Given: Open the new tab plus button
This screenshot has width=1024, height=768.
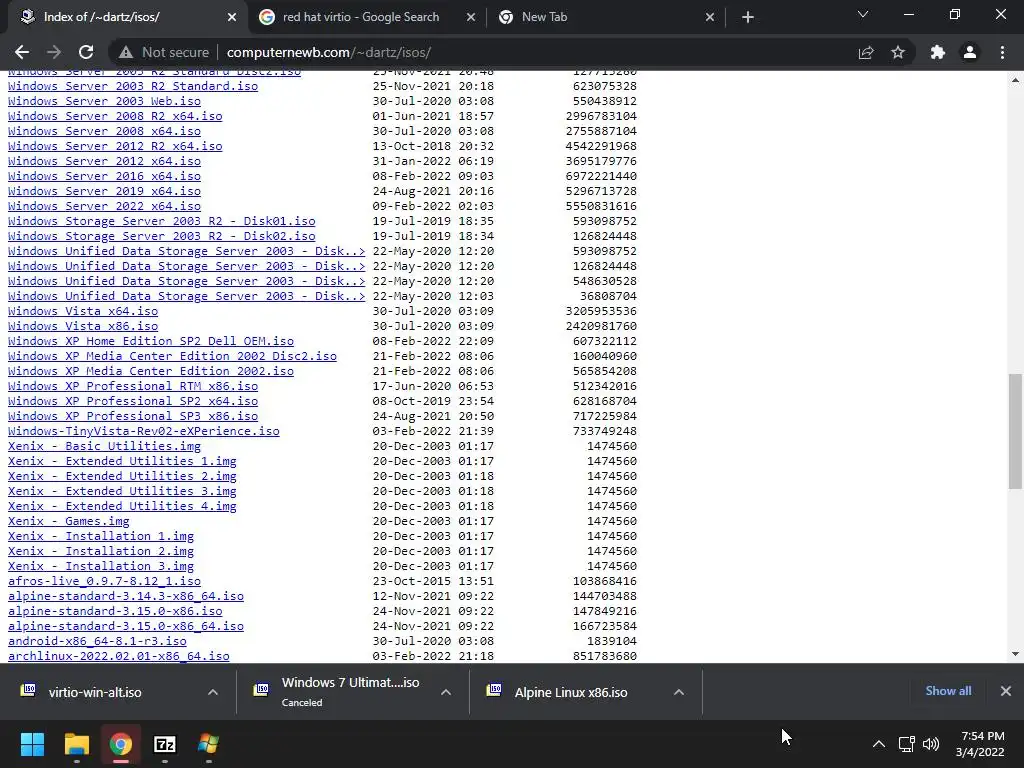Looking at the screenshot, I should coord(748,17).
